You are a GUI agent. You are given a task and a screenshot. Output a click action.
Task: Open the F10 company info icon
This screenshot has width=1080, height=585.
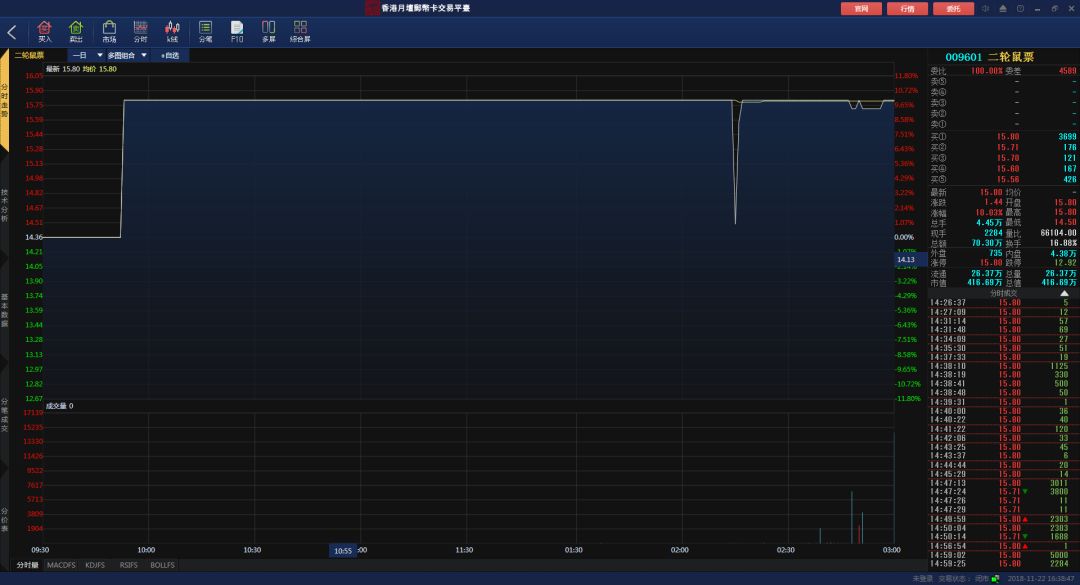(x=237, y=32)
